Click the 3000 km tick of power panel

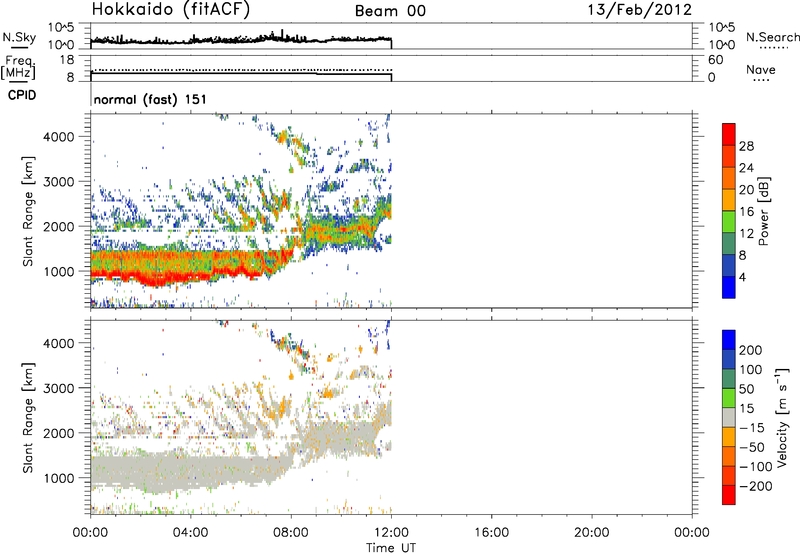click(x=58, y=182)
